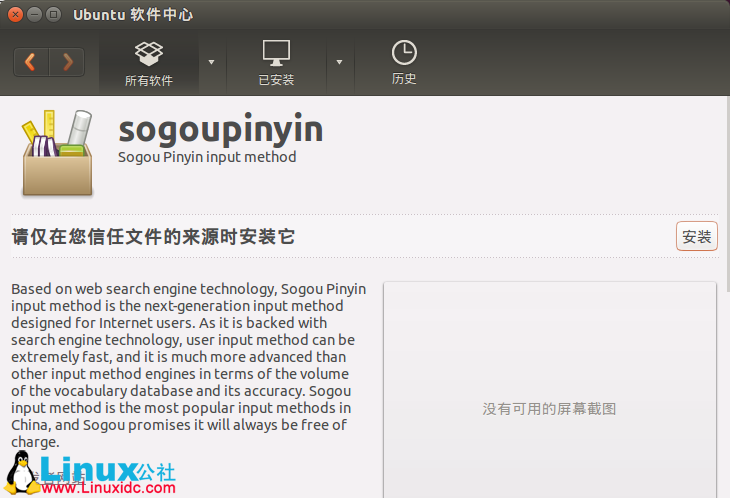Open the 所有软件 section
The width and height of the screenshot is (730, 498).
click(149, 63)
